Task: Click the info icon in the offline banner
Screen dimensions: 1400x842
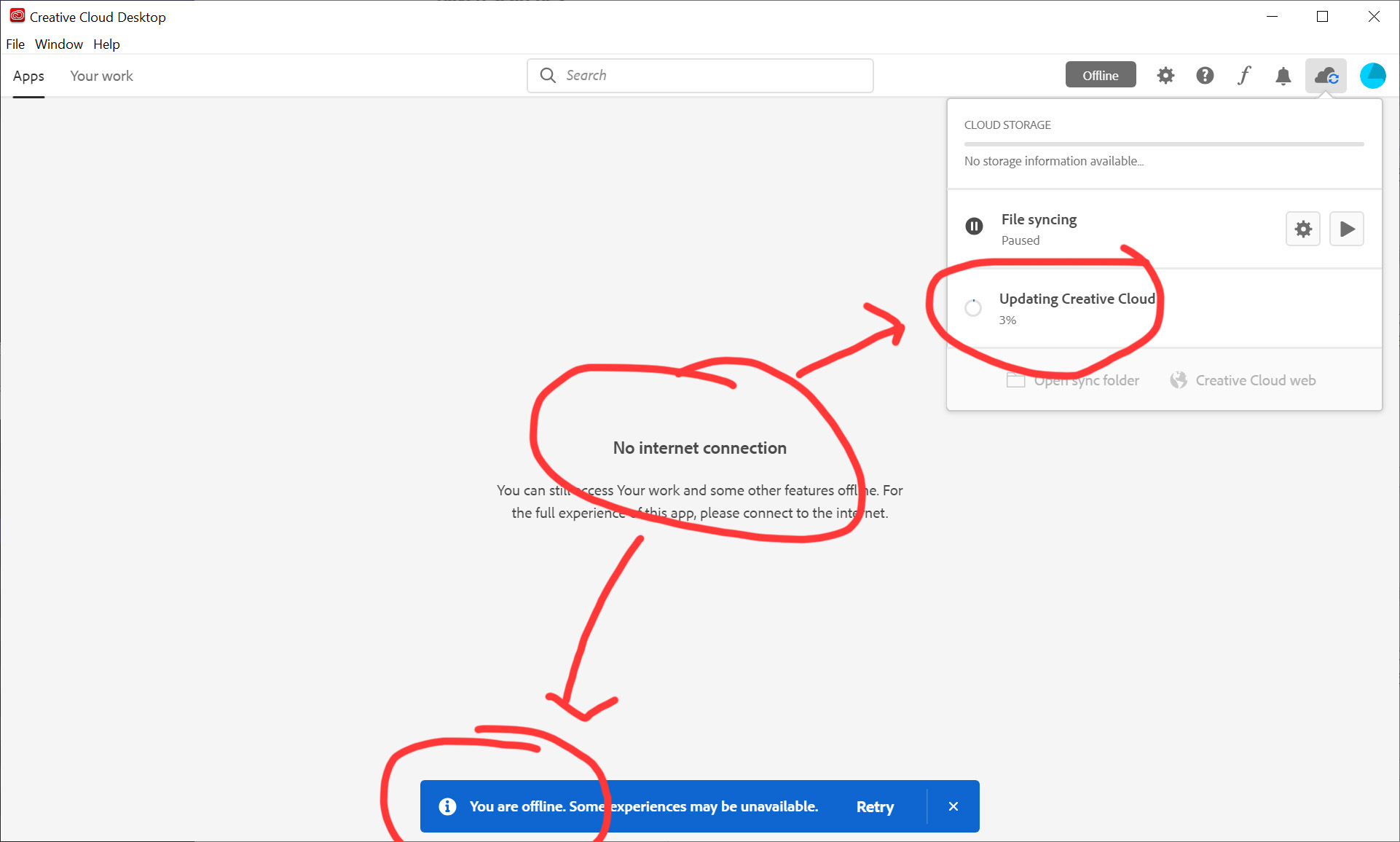Action: pyautogui.click(x=447, y=806)
